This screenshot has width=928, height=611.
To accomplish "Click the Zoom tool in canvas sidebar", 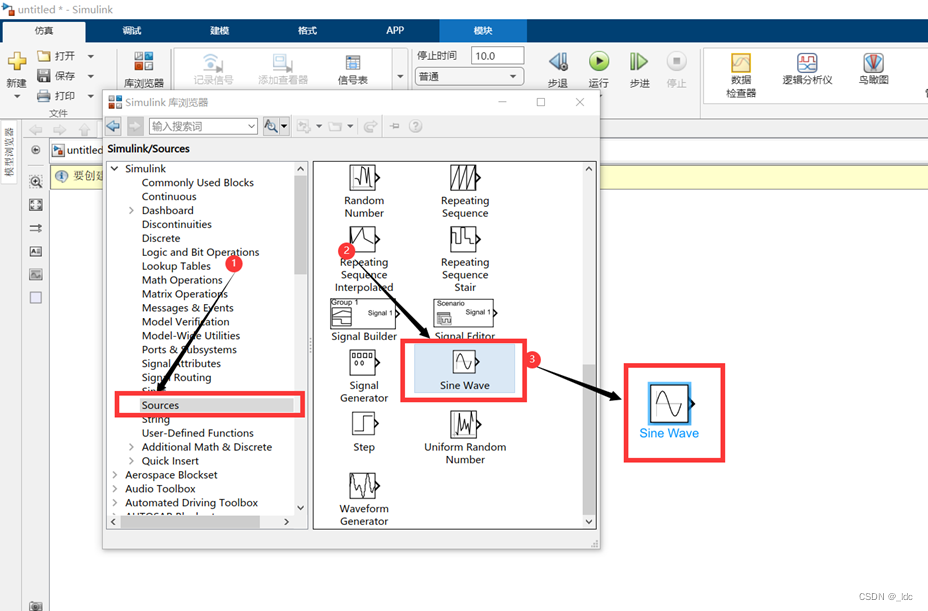I will coord(36,182).
